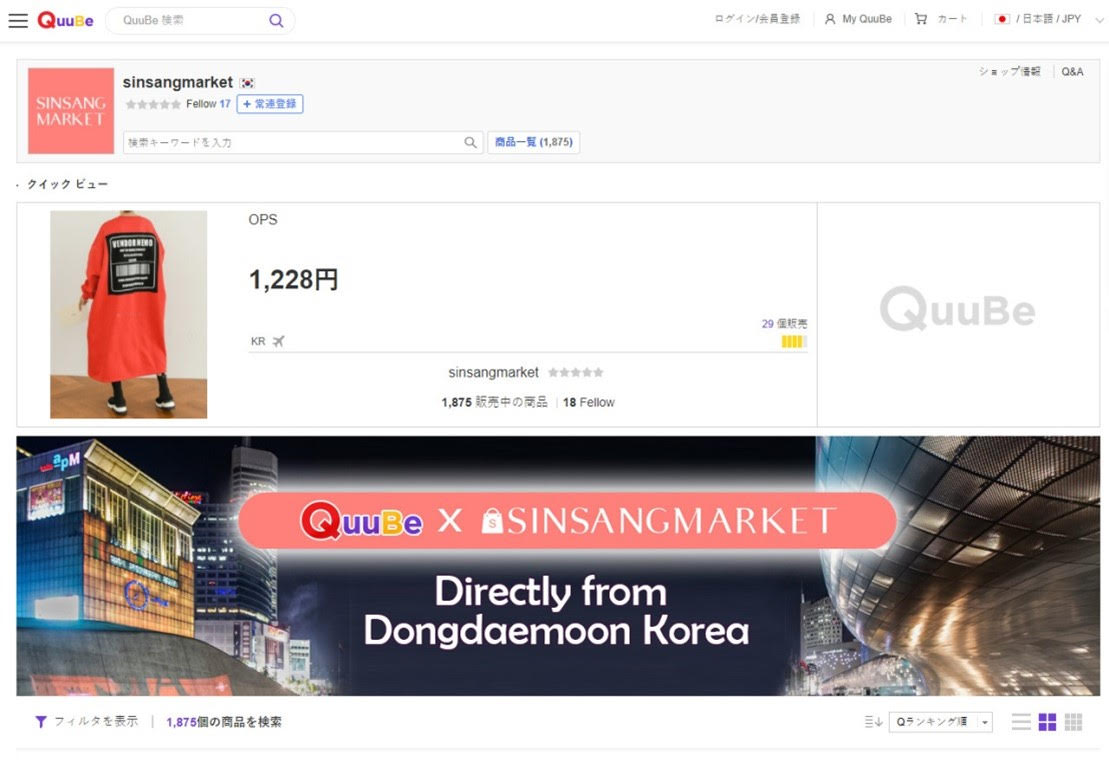Screen dimensions: 1109x762
Task: Click the + 常連登録 button
Action: 269,104
